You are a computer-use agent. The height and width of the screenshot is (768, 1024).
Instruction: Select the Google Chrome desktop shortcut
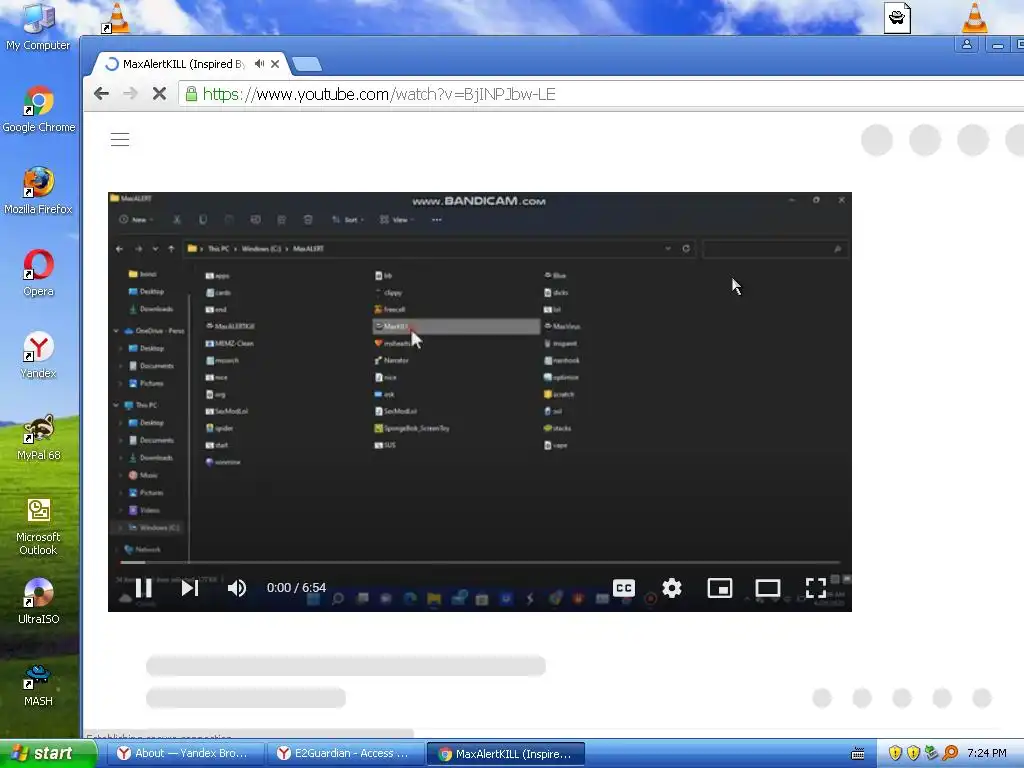click(x=39, y=110)
